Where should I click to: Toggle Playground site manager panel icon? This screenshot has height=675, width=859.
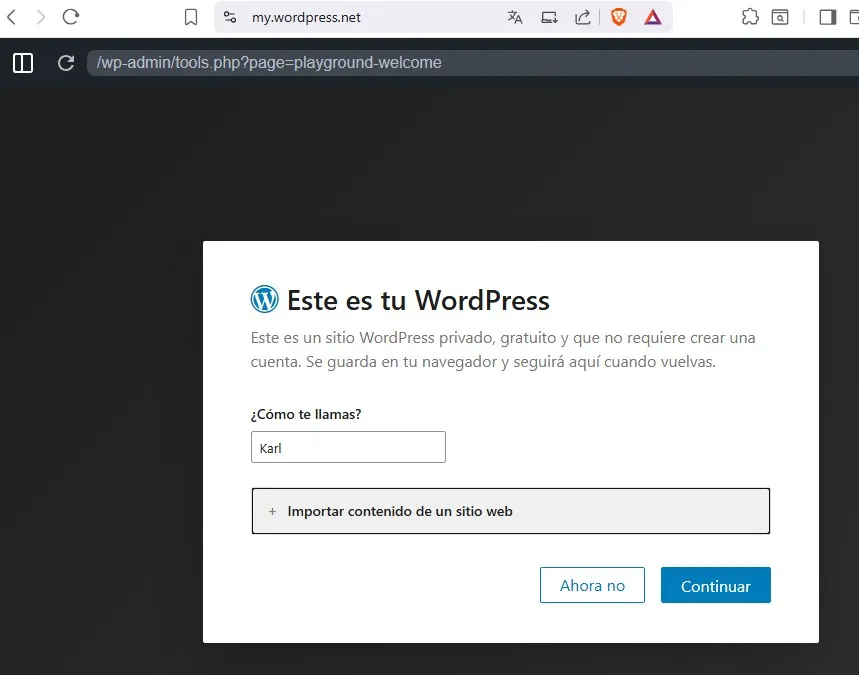click(x=23, y=63)
